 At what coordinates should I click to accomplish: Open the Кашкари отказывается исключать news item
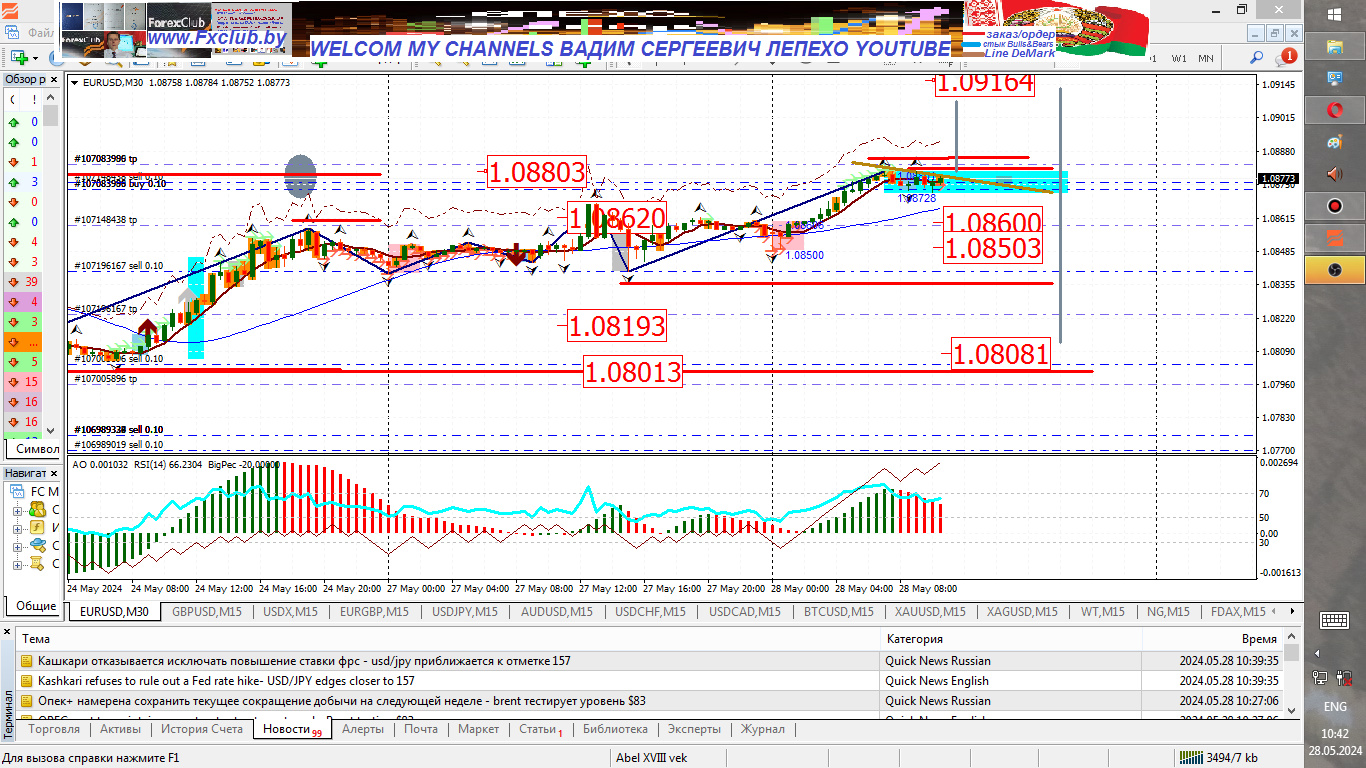[x=649, y=660]
